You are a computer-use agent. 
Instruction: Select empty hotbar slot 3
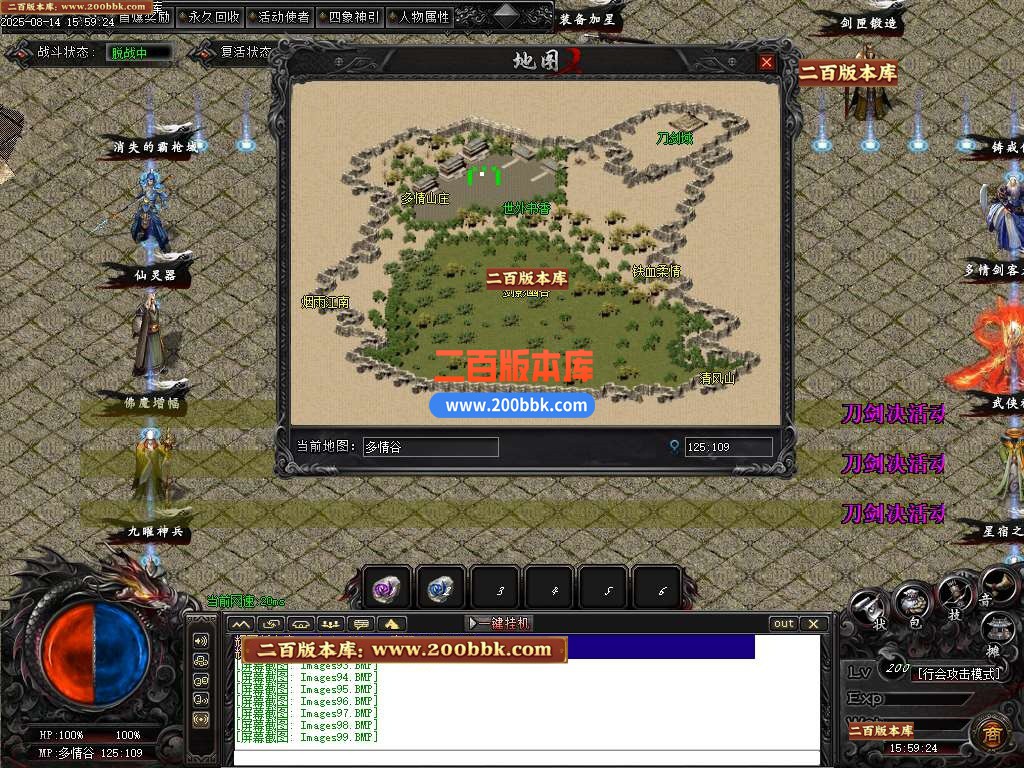(495, 589)
